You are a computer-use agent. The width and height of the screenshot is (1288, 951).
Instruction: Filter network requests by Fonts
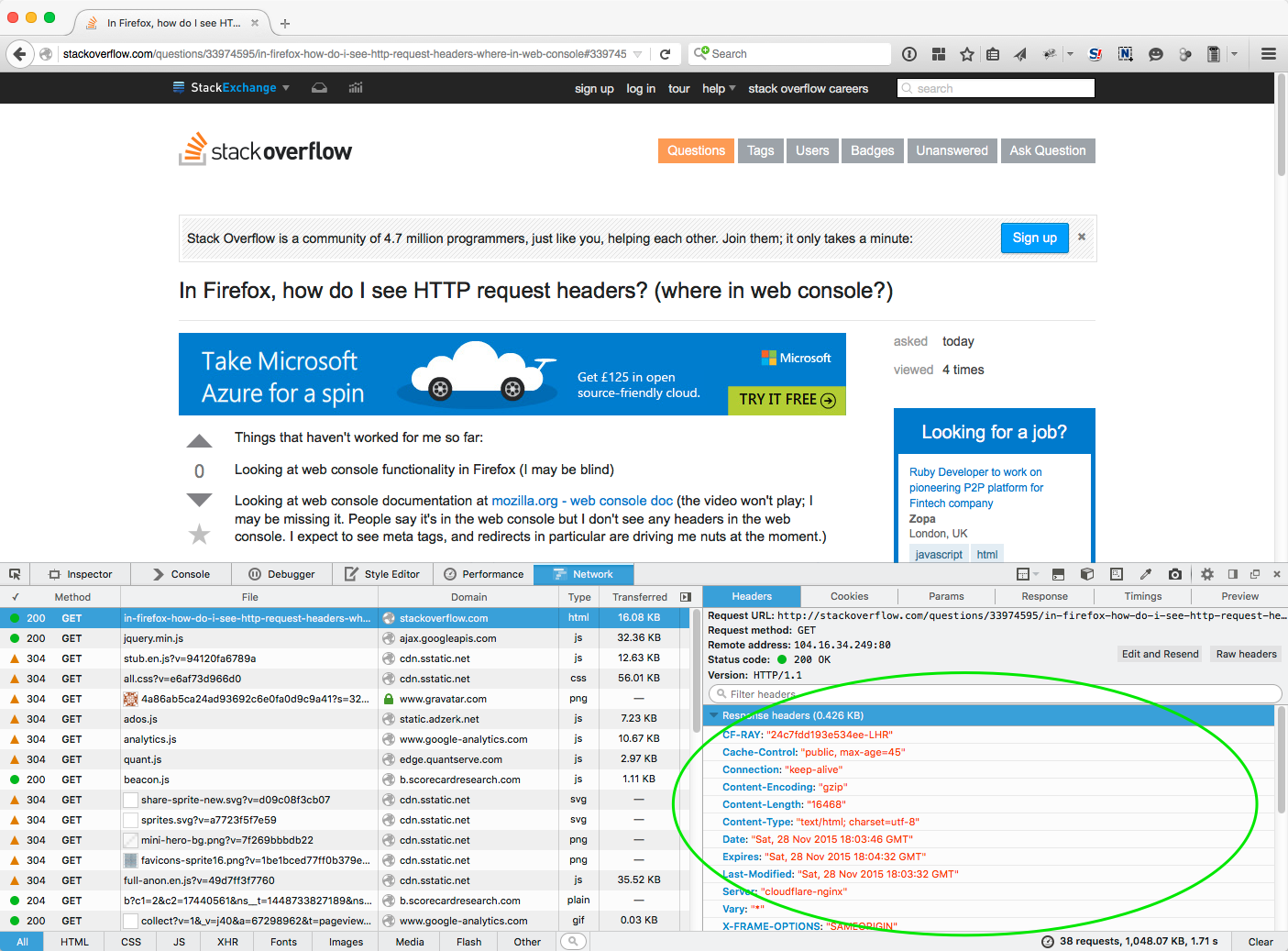(284, 942)
